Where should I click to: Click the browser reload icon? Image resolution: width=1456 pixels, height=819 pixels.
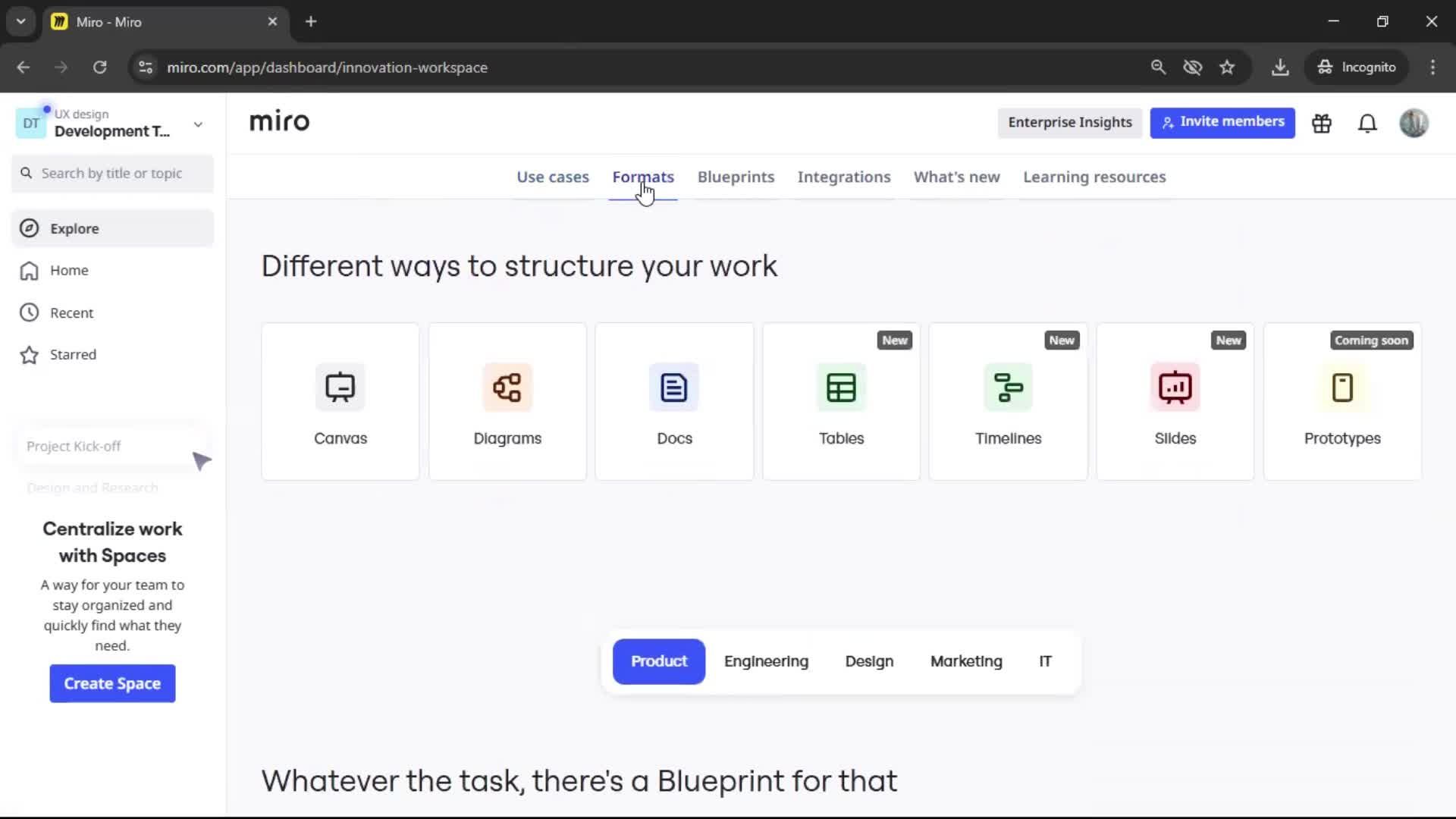(99, 67)
